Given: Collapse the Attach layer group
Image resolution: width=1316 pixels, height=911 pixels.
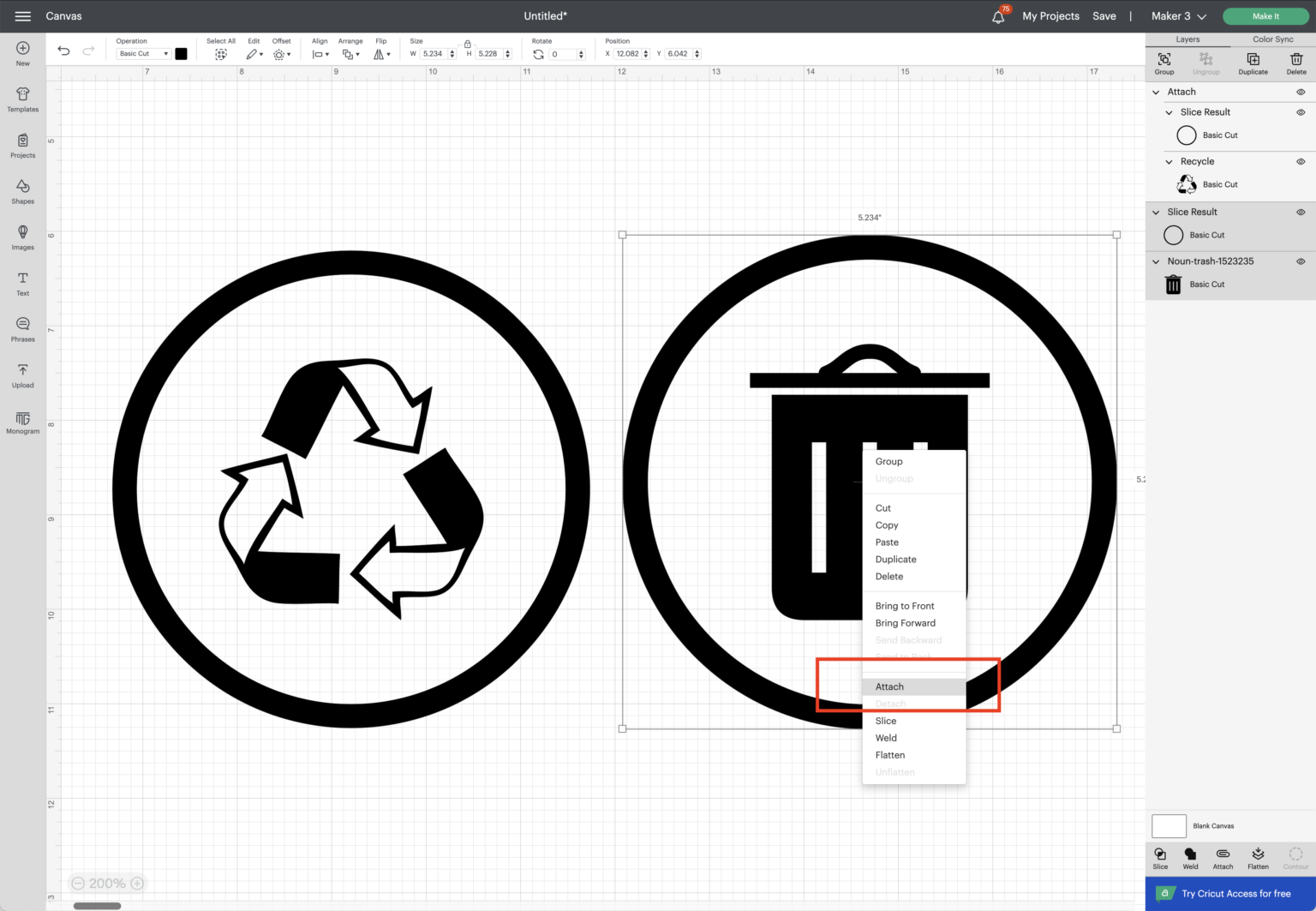Looking at the screenshot, I should coord(1156,93).
